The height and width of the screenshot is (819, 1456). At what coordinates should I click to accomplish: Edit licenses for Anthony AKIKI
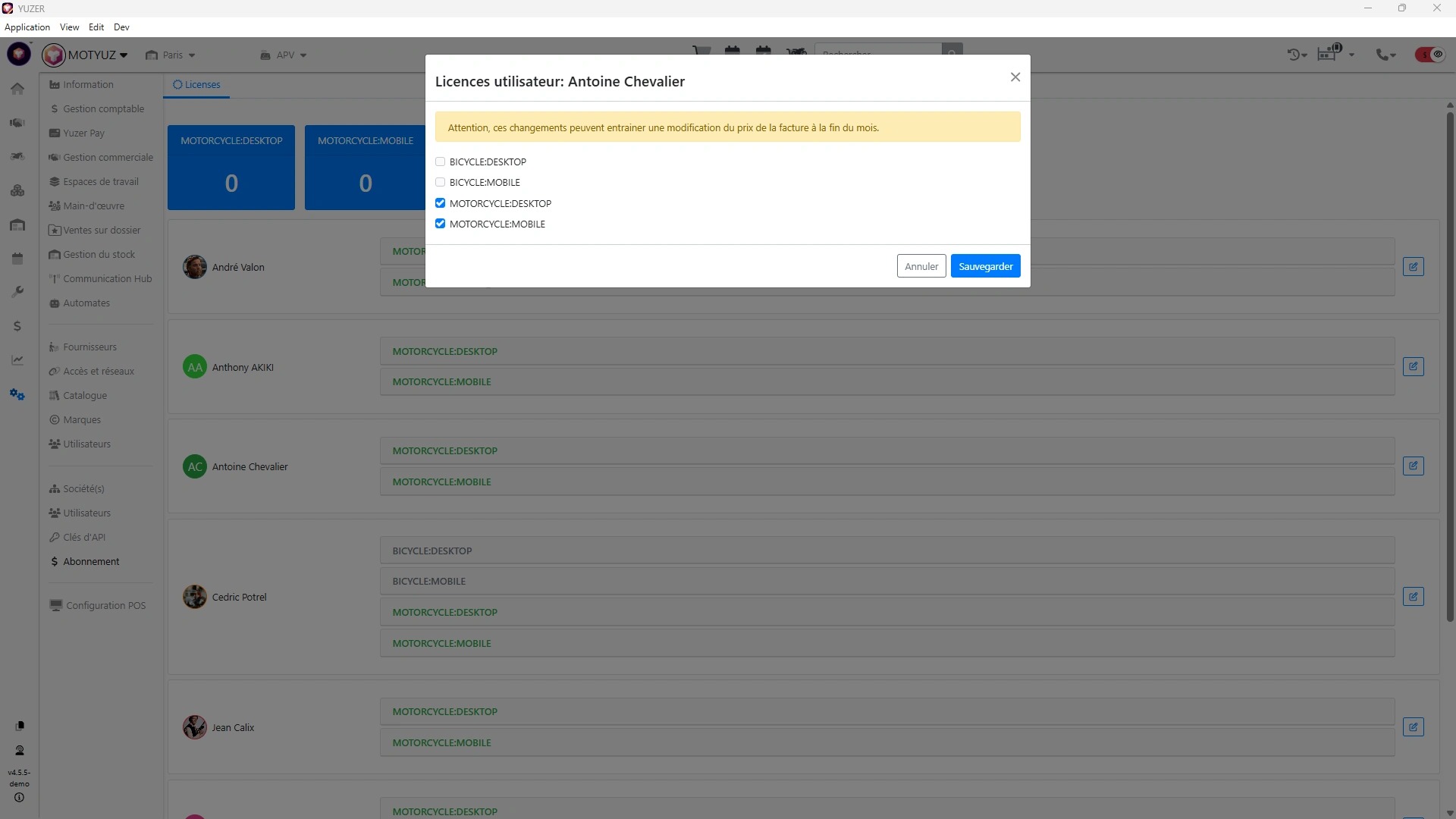[1413, 367]
